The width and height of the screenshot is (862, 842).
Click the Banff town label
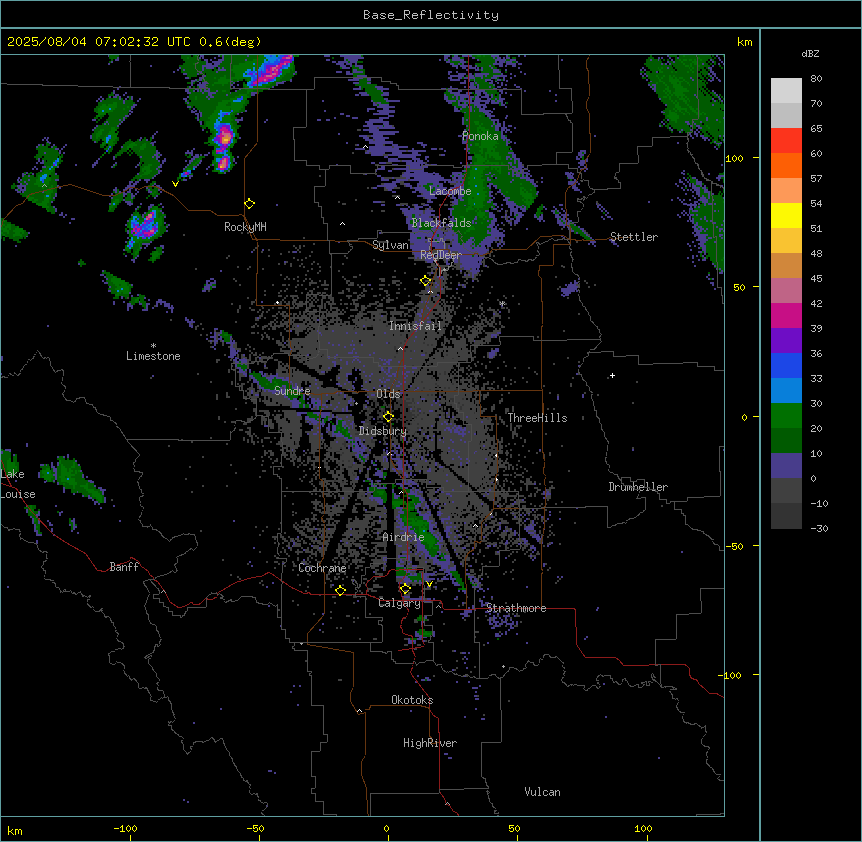(124, 567)
